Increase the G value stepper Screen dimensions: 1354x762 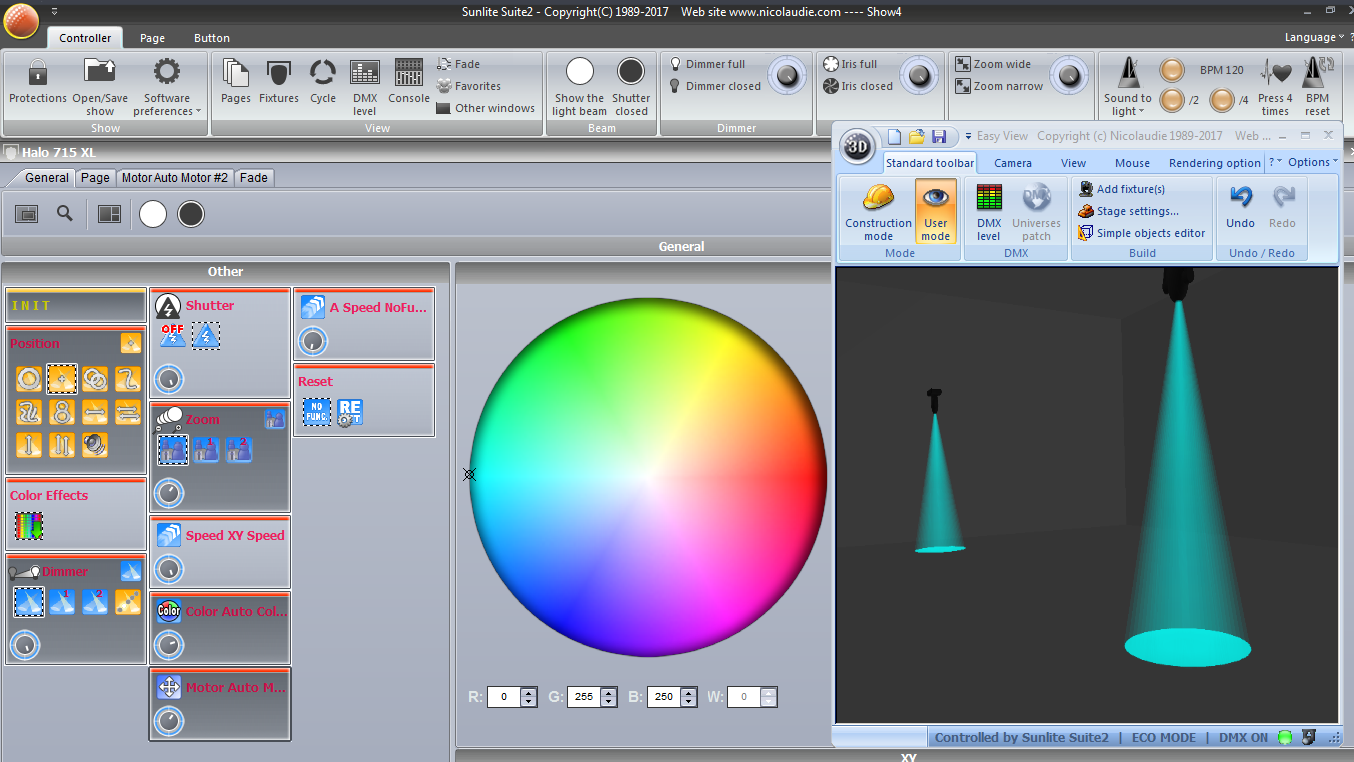tap(608, 692)
